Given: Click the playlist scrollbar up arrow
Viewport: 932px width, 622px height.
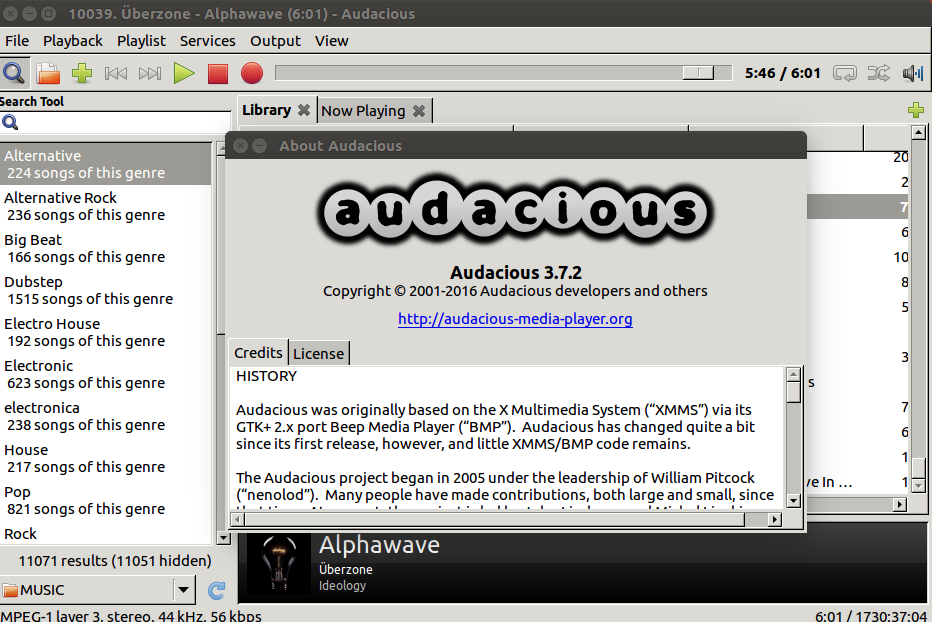Looking at the screenshot, I should (919, 133).
